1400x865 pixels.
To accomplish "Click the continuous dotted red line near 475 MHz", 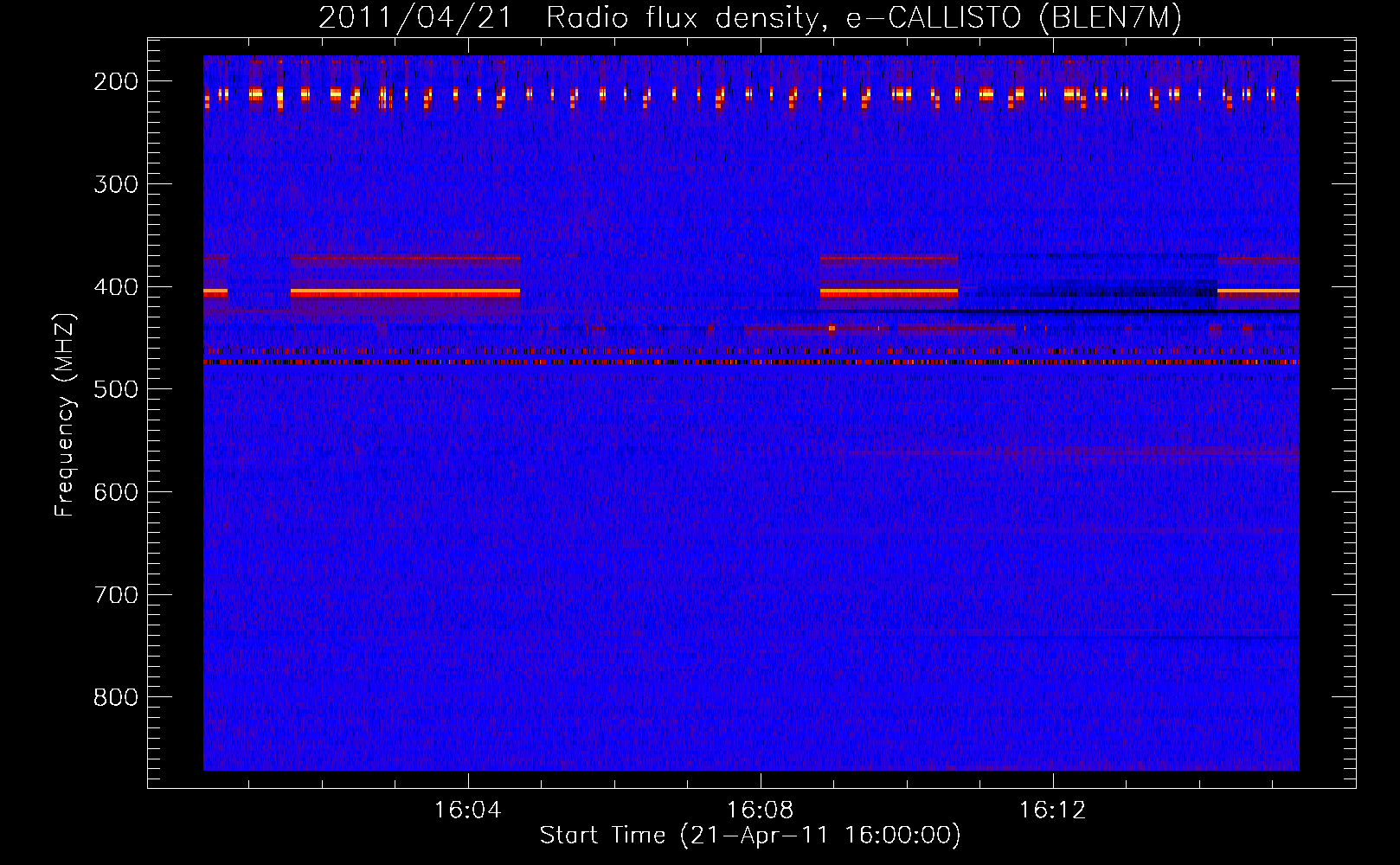I will pyautogui.click(x=751, y=362).
